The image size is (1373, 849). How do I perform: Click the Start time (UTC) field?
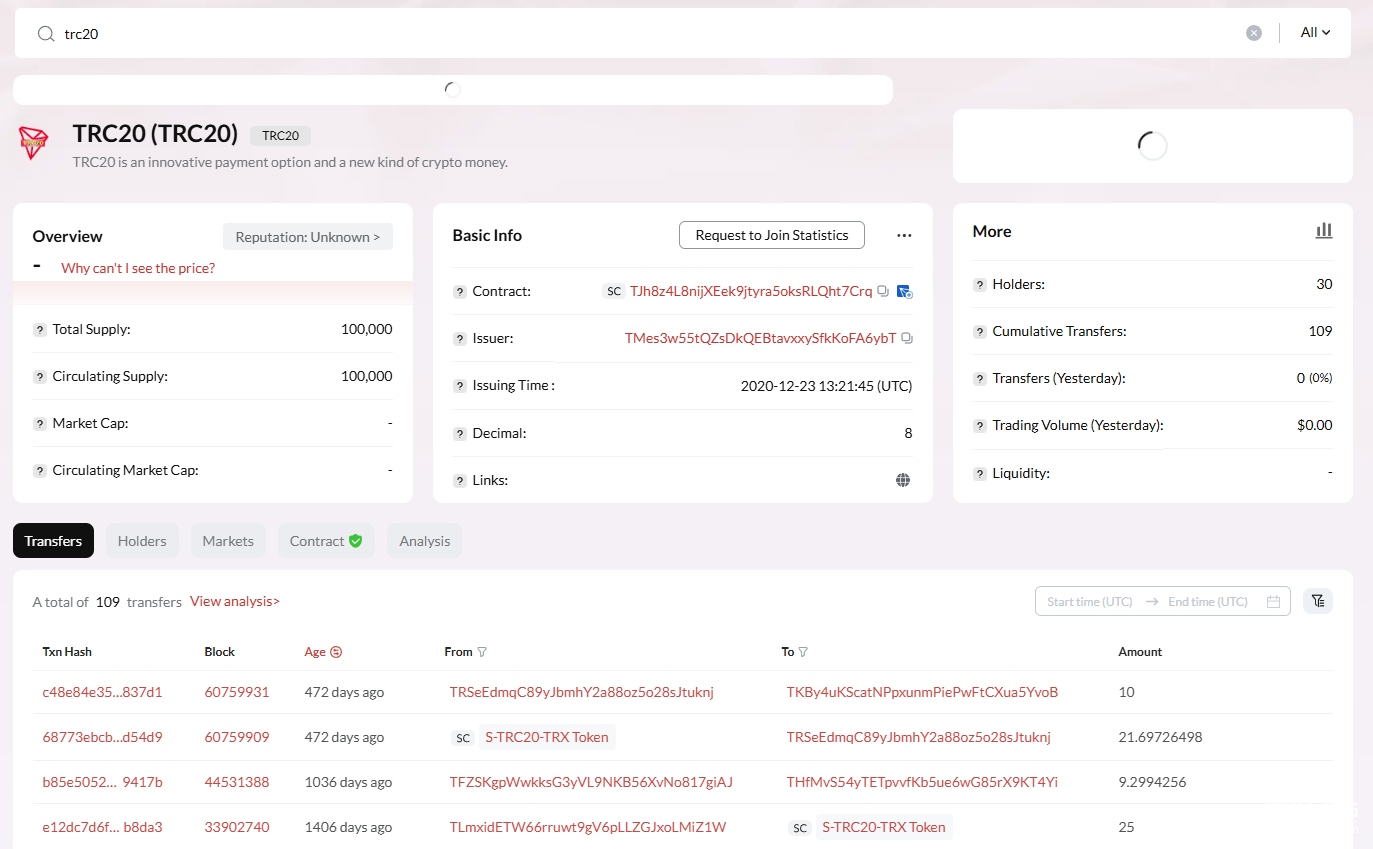[1090, 602]
